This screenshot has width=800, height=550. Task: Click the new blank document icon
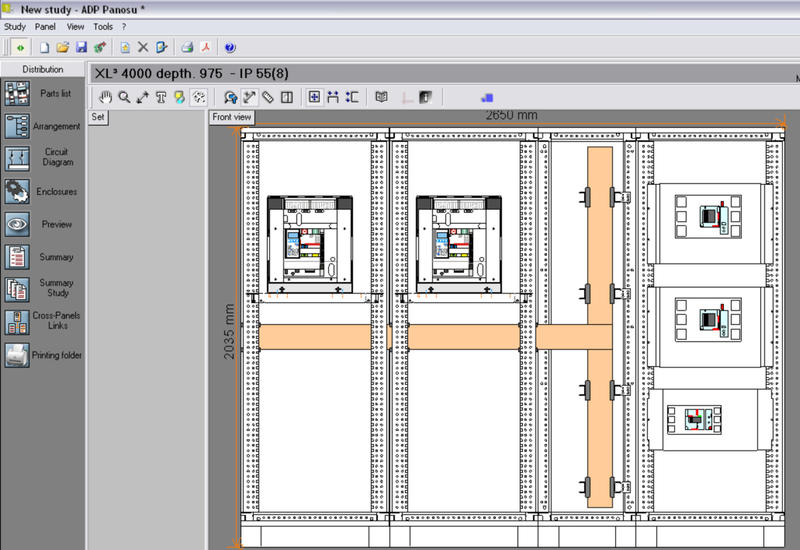point(44,47)
